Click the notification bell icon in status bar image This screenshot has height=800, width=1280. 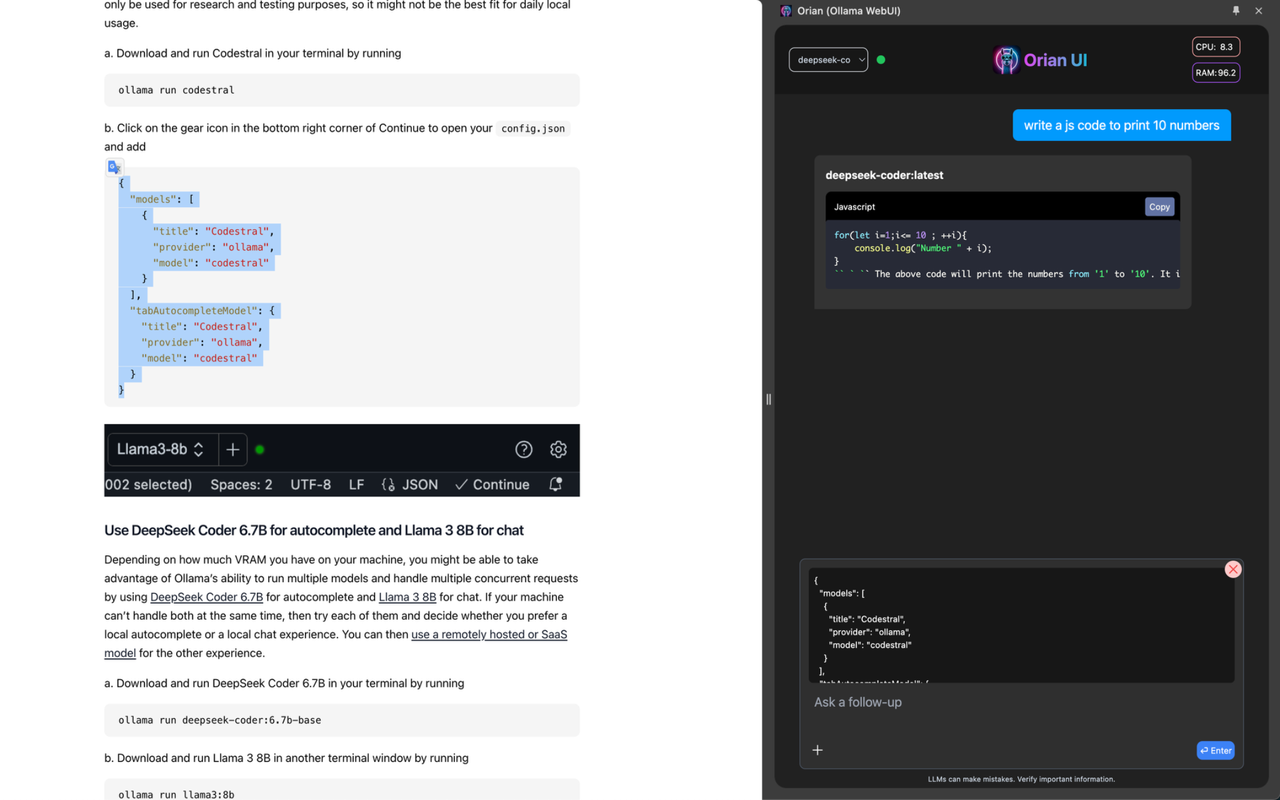[556, 484]
